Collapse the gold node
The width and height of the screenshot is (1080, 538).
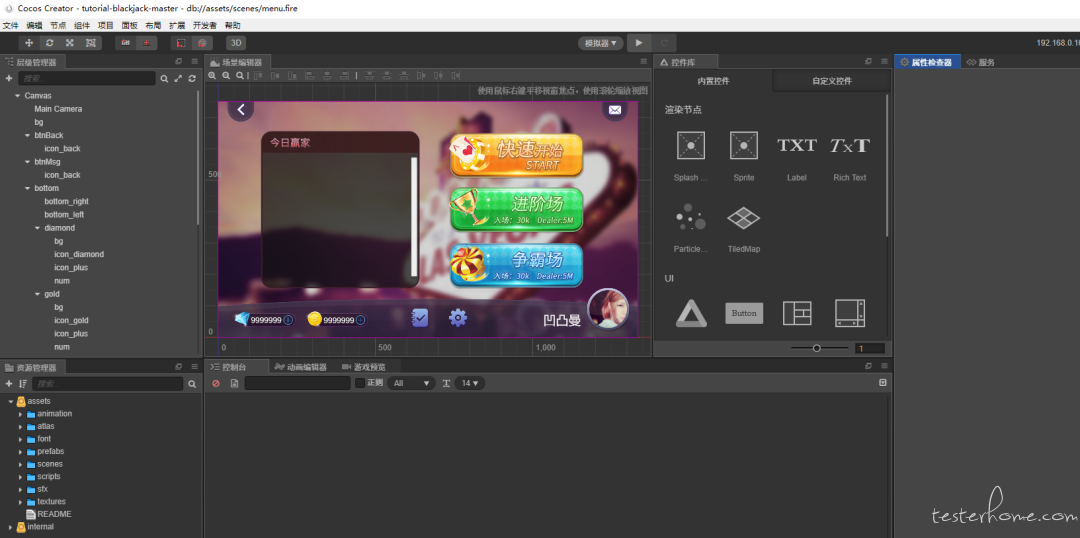(37, 294)
